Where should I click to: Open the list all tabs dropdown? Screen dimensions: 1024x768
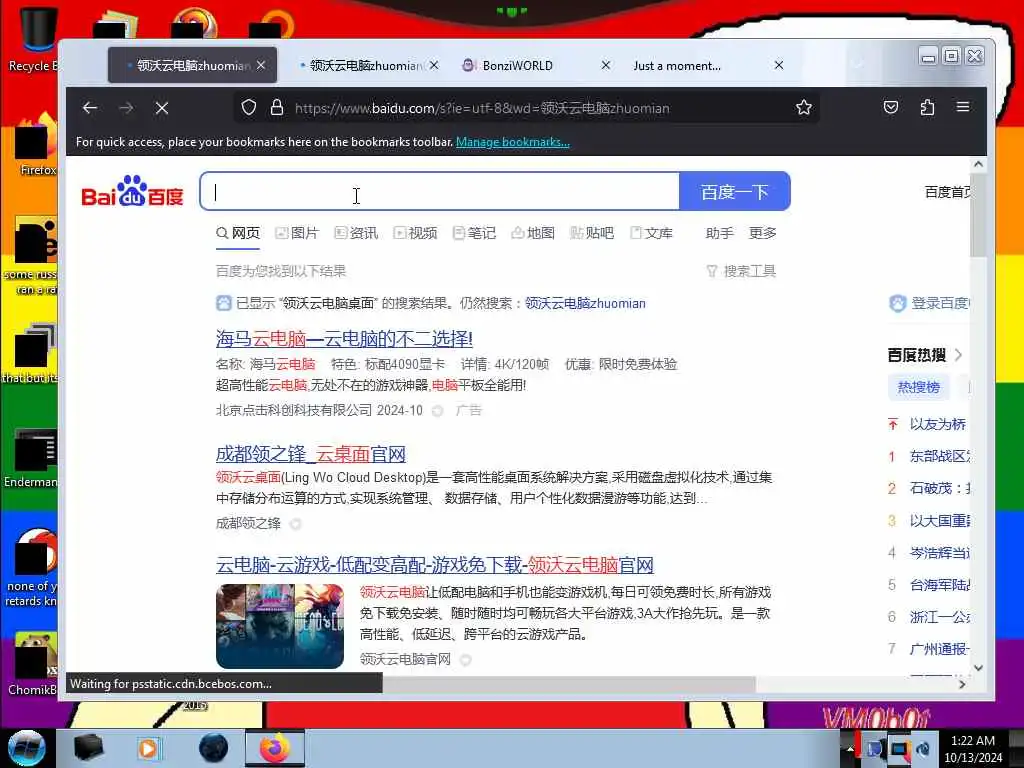click(858, 64)
